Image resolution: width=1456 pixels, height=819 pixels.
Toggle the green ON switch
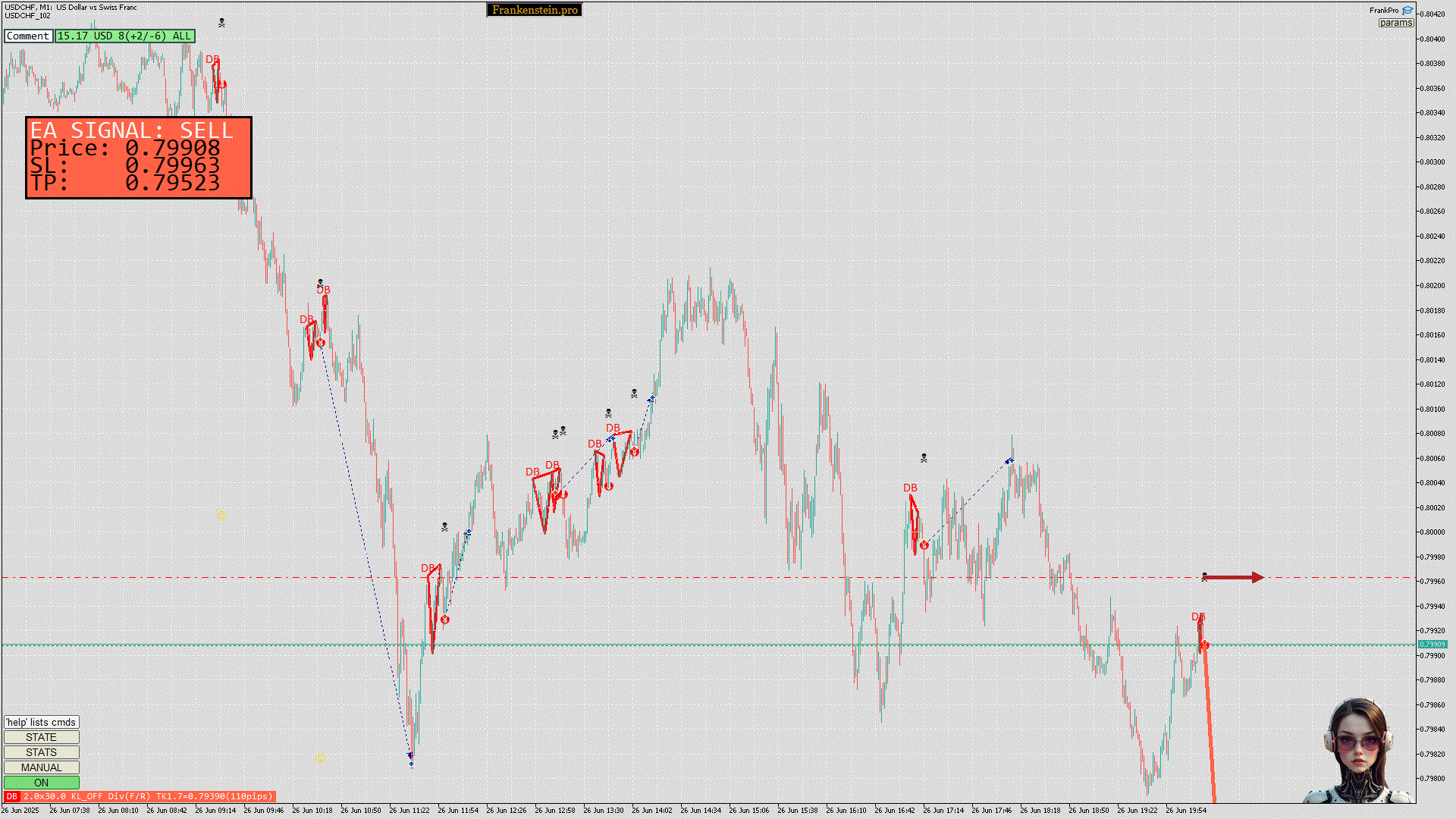(x=42, y=783)
